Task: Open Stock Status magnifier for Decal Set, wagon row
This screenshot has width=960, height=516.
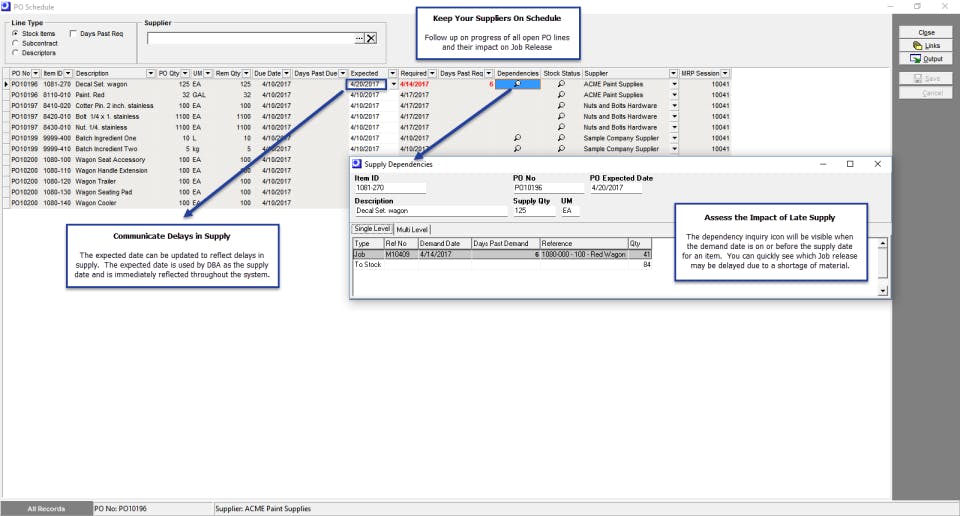Action: [x=561, y=84]
